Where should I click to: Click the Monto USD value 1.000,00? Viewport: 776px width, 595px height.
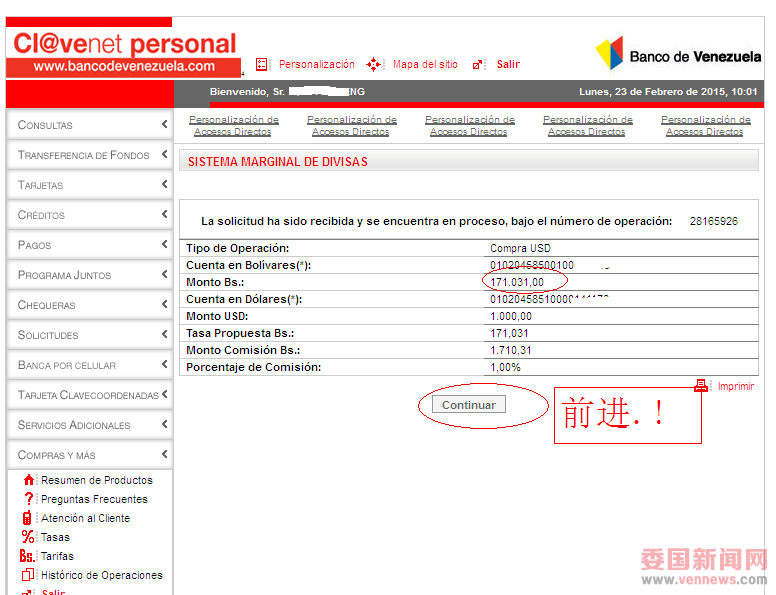tap(511, 316)
